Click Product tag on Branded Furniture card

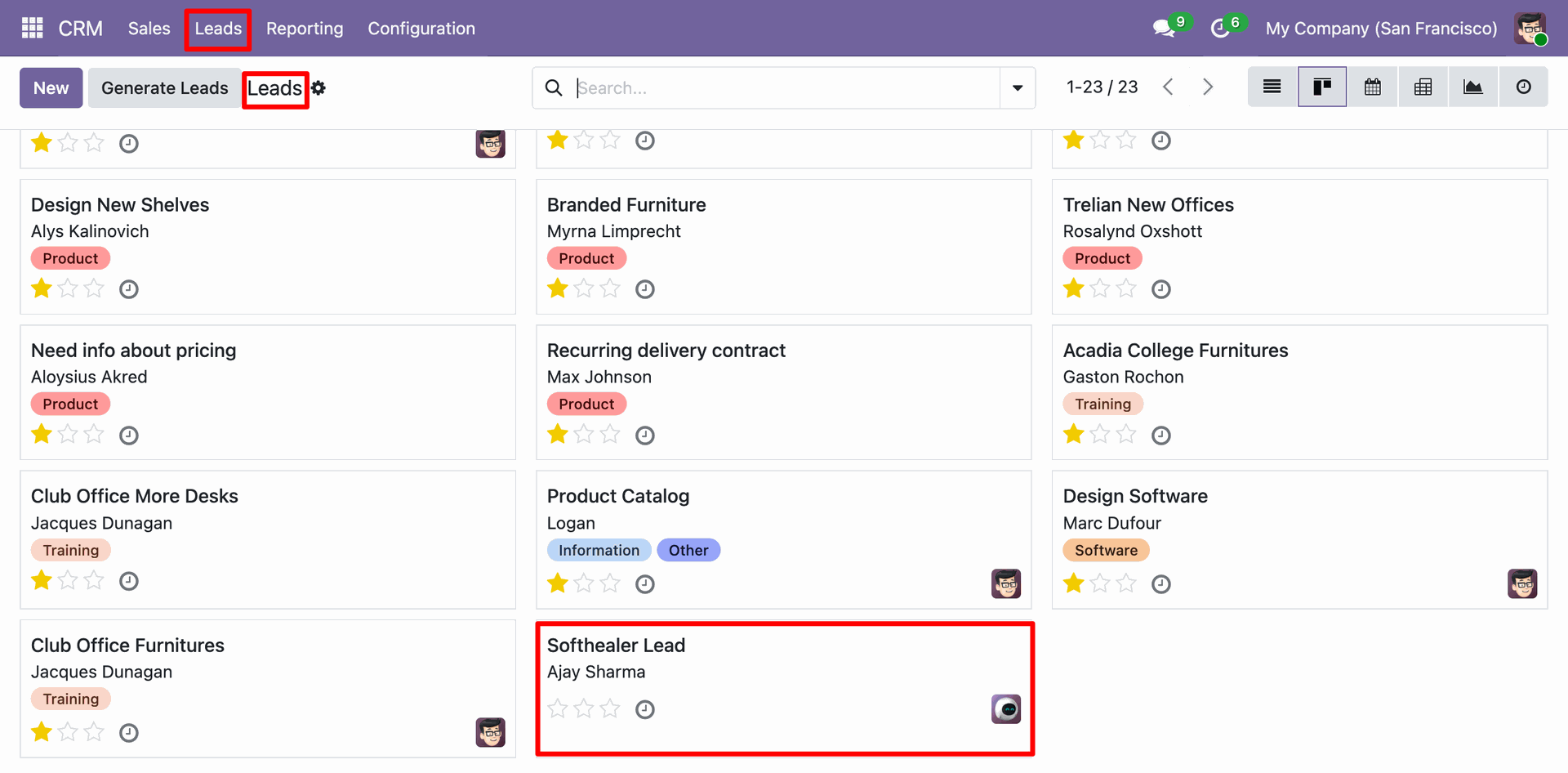click(586, 258)
